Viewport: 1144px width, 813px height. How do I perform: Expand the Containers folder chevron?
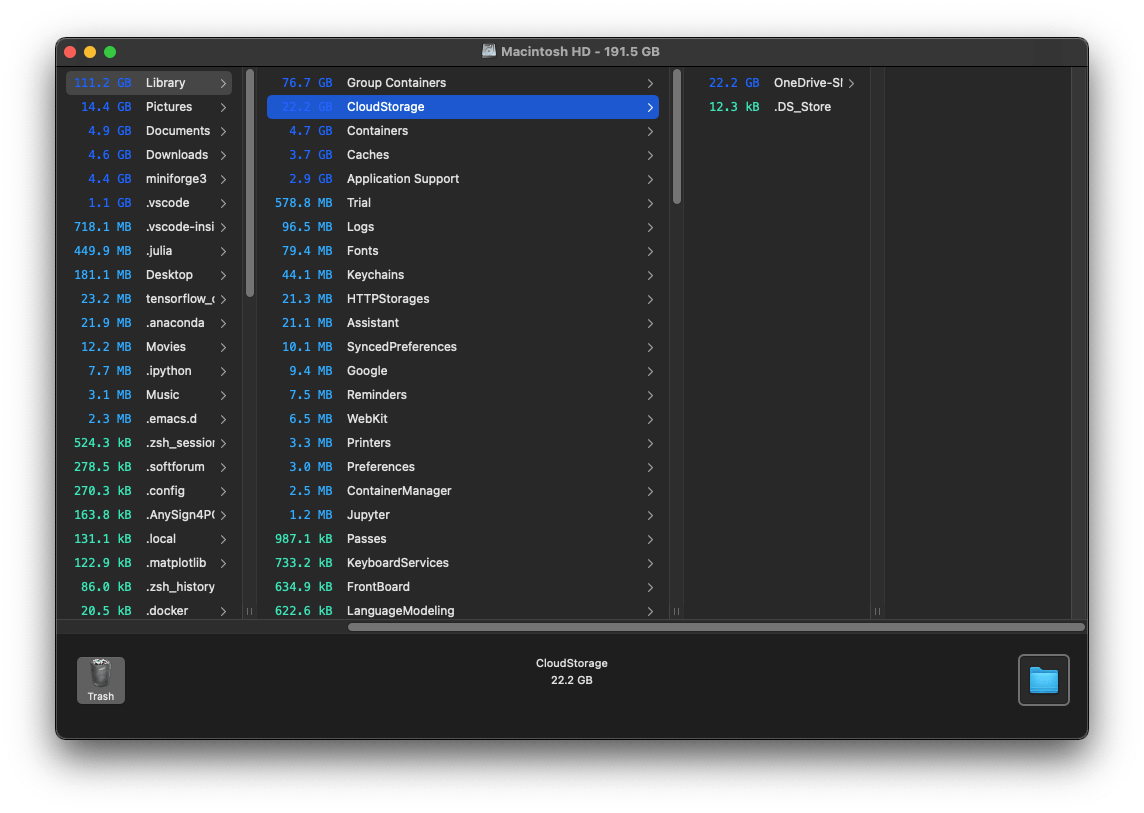point(650,131)
